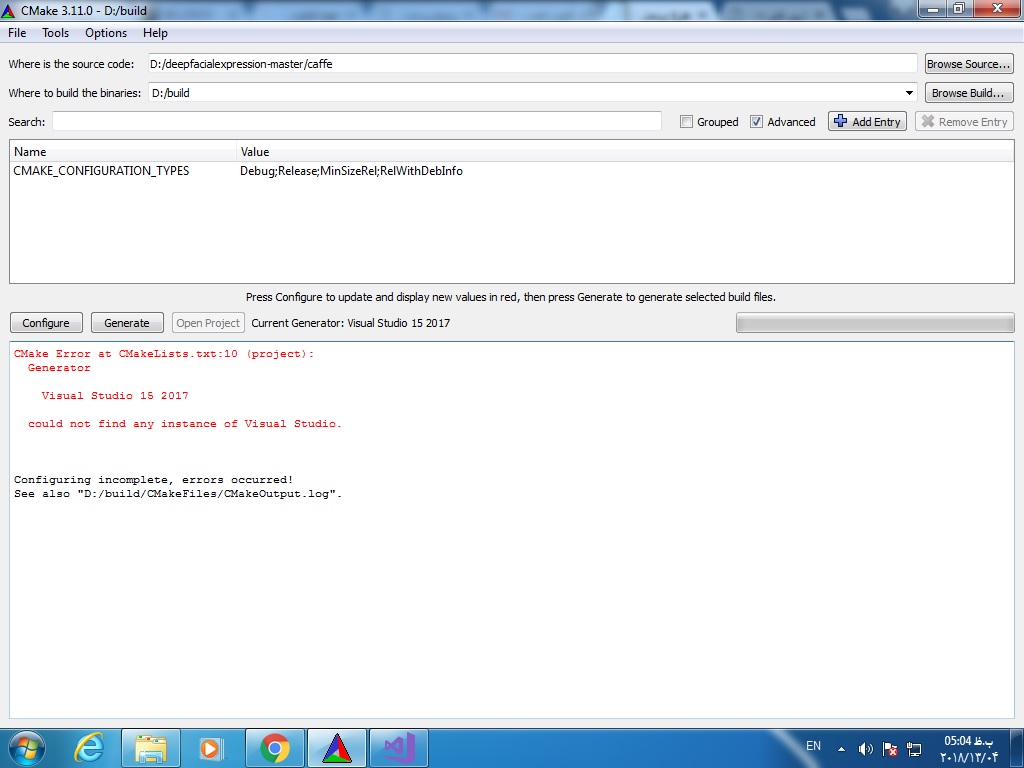Open the File menu
This screenshot has width=1024, height=768.
(x=17, y=33)
